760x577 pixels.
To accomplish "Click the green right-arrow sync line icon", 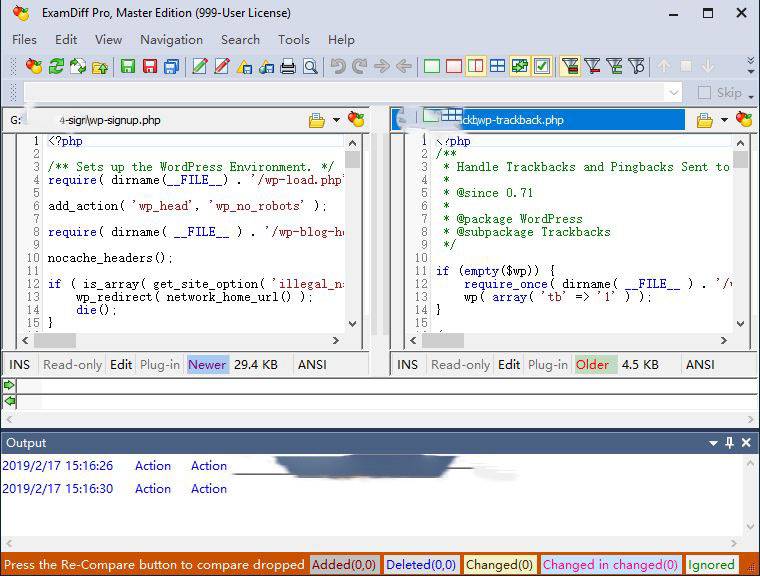I will click(9, 385).
